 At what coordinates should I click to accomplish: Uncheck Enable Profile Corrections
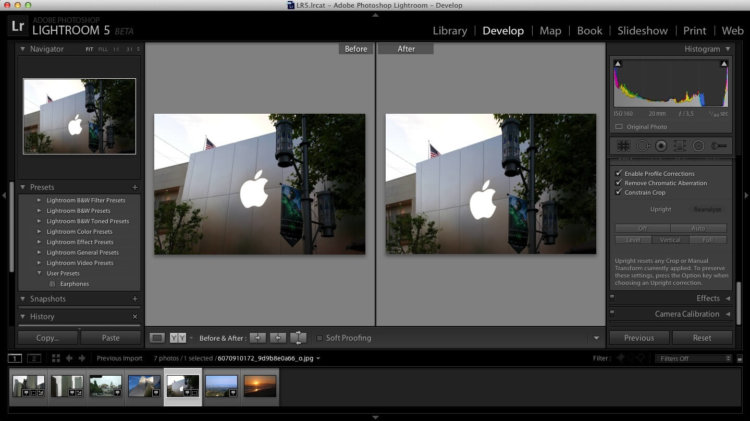coord(618,173)
